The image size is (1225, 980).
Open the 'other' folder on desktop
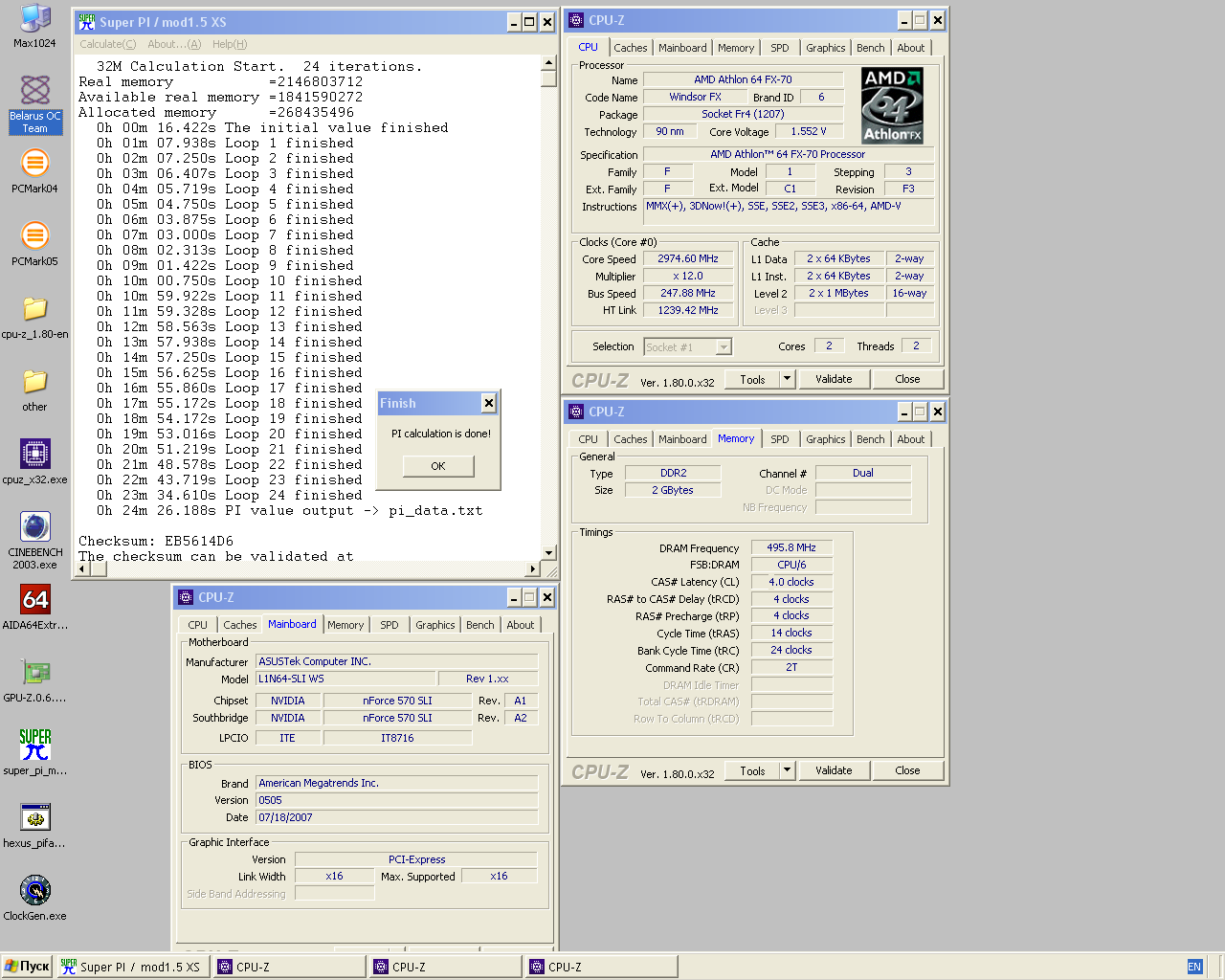click(35, 390)
